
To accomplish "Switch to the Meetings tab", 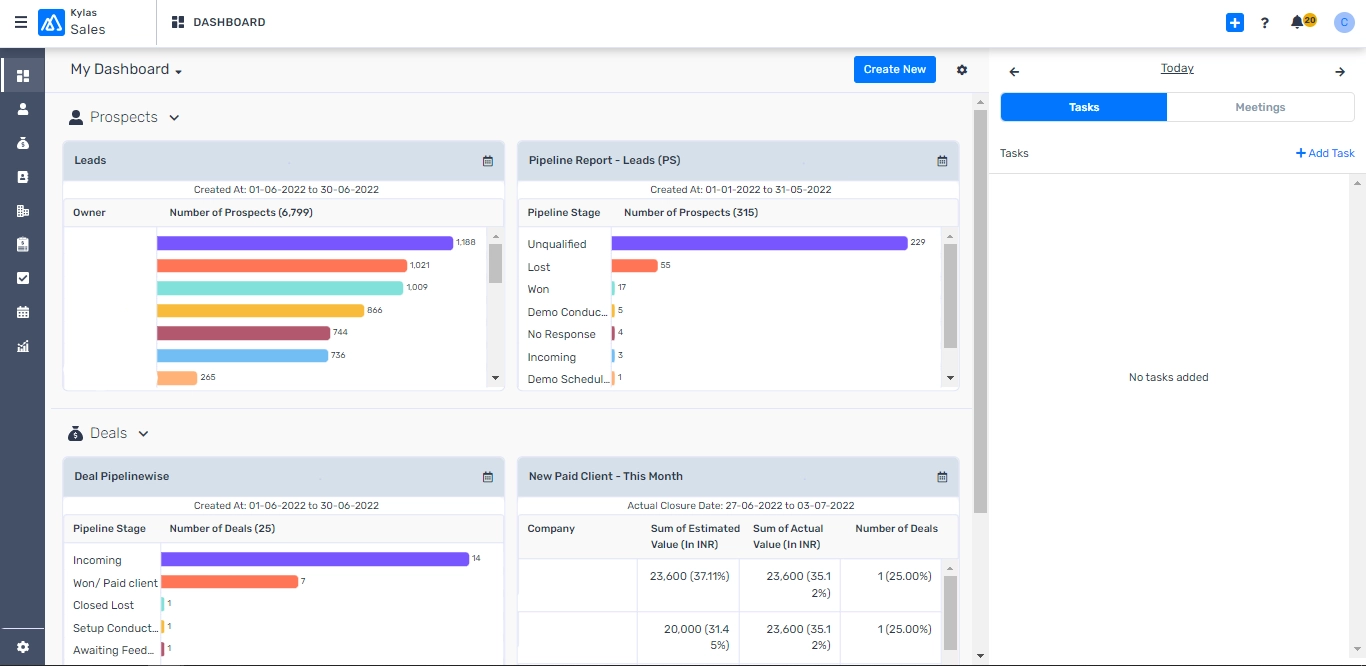I will click(x=1260, y=107).
